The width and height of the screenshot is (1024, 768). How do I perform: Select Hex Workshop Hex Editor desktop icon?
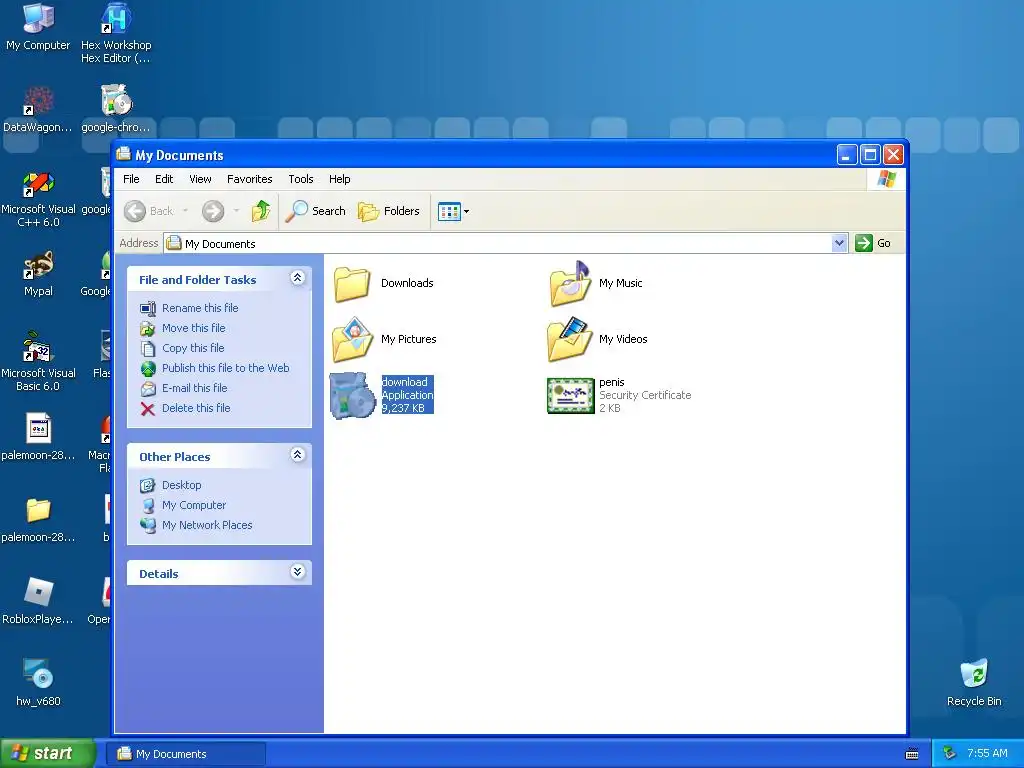[116, 33]
